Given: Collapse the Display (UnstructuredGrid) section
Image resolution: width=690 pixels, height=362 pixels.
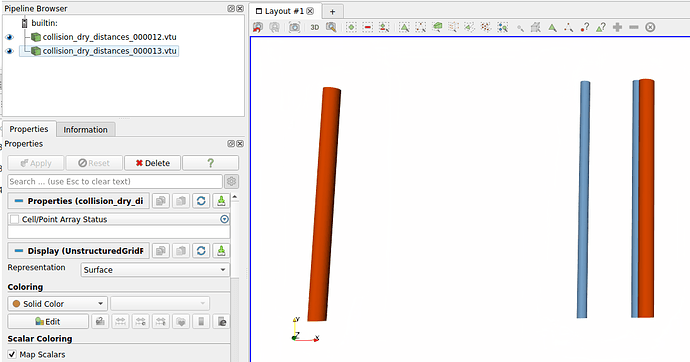Looking at the screenshot, I should pyautogui.click(x=18, y=251).
